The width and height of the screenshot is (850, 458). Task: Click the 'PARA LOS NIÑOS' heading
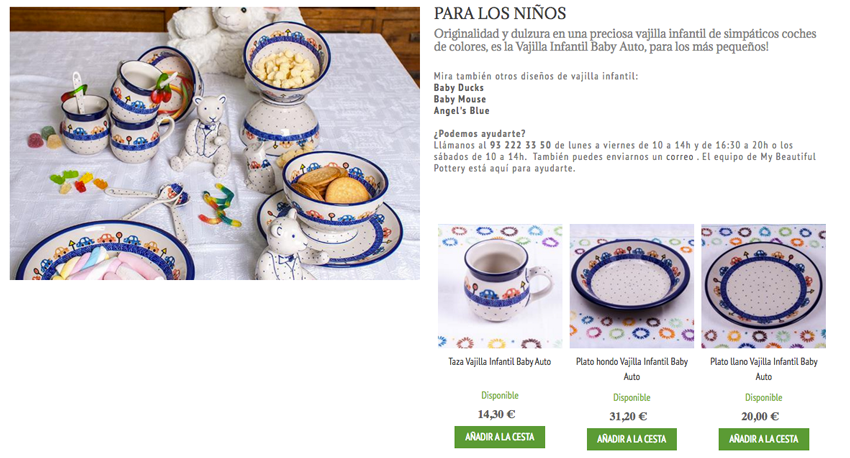point(500,13)
